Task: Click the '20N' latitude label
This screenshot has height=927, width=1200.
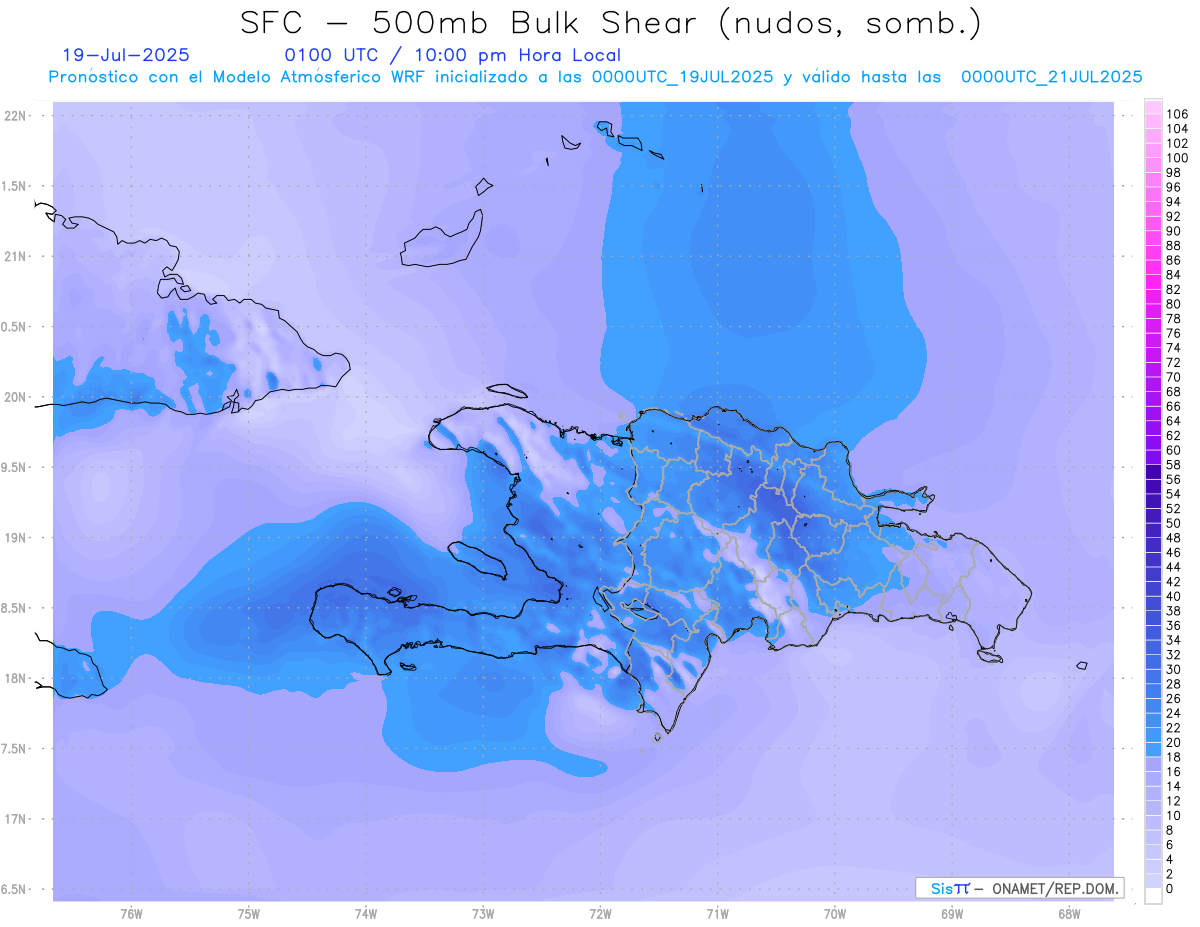Action: coord(17,397)
